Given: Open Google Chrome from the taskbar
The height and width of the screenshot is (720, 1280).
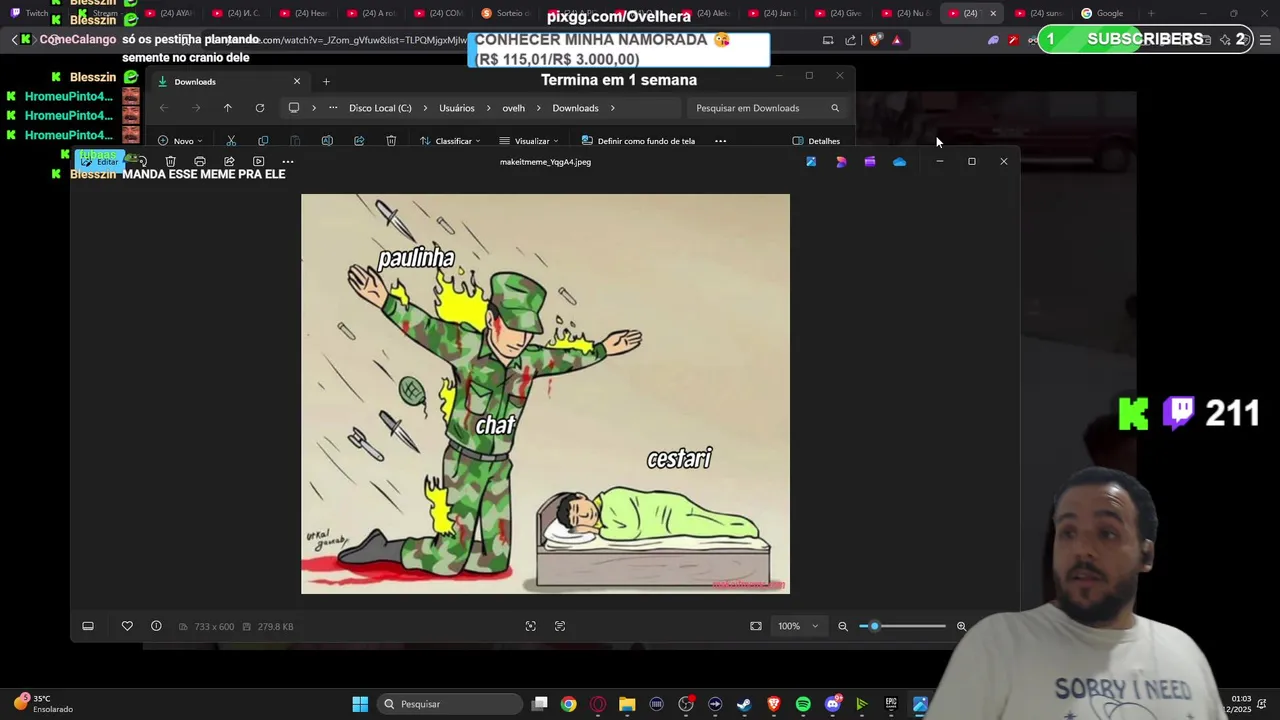Looking at the screenshot, I should coord(568,704).
